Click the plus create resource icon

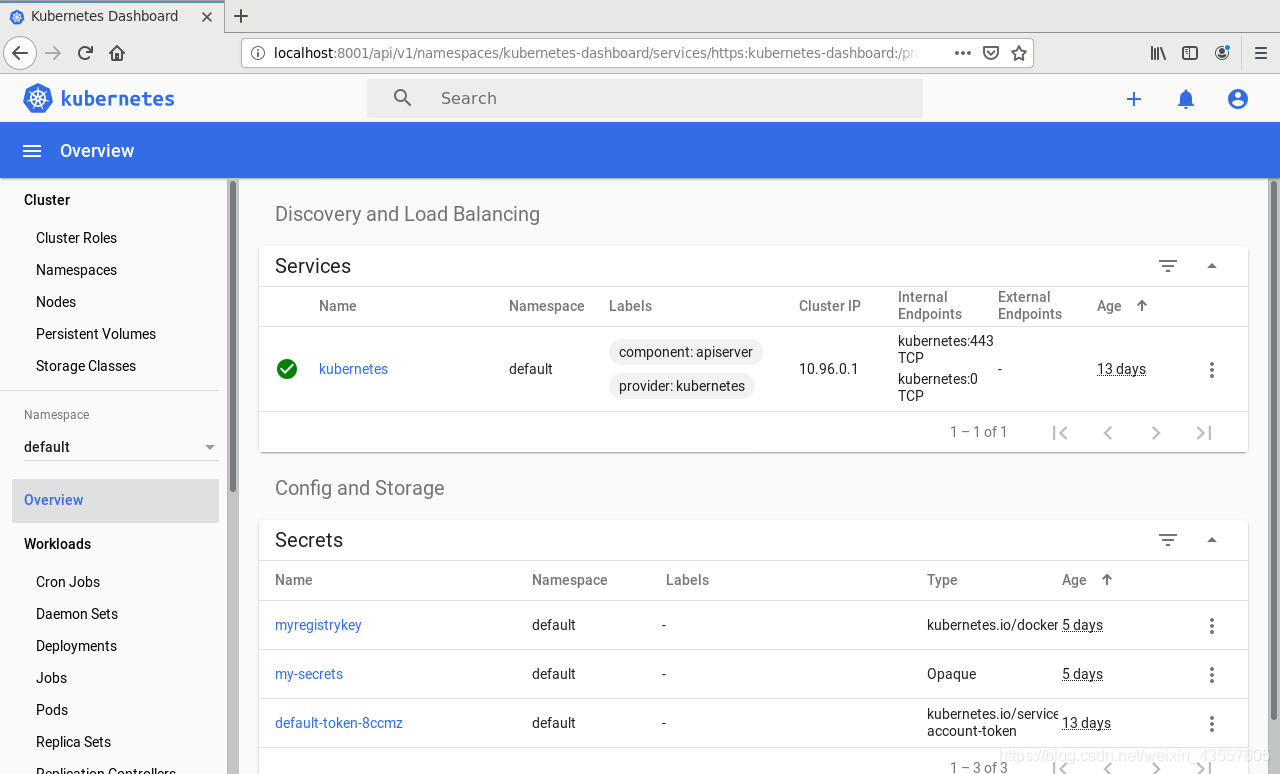point(1134,99)
